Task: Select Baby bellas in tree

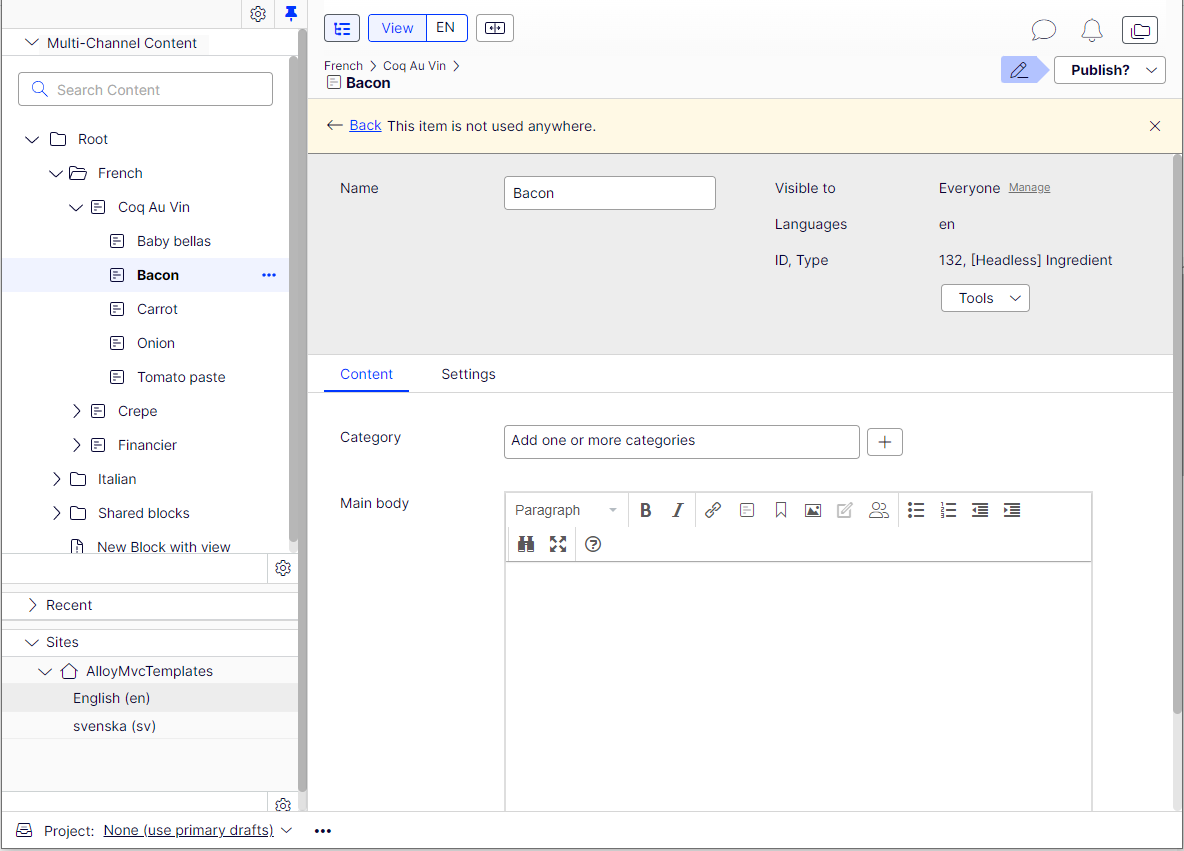Action: tap(174, 241)
